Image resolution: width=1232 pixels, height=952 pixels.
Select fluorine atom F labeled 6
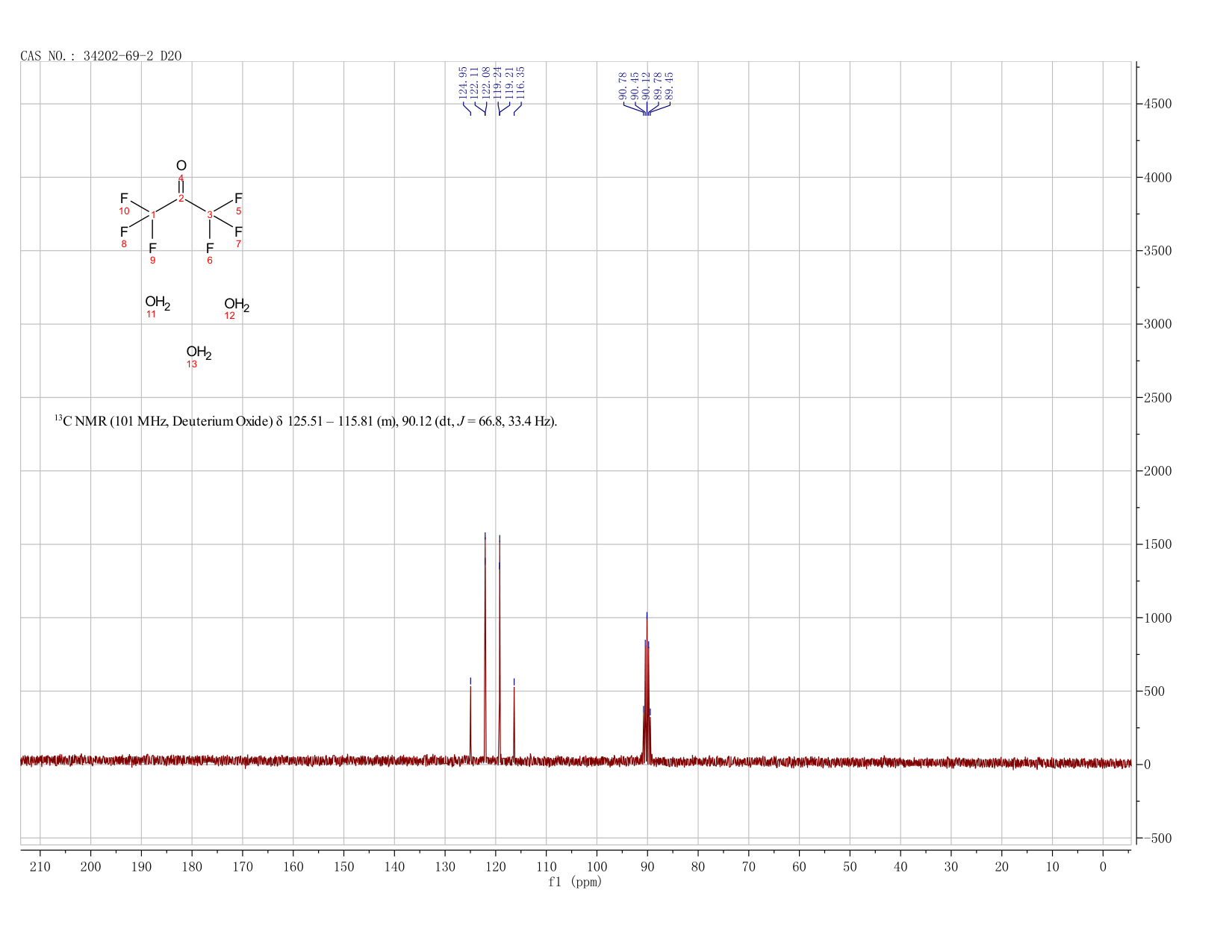[210, 248]
